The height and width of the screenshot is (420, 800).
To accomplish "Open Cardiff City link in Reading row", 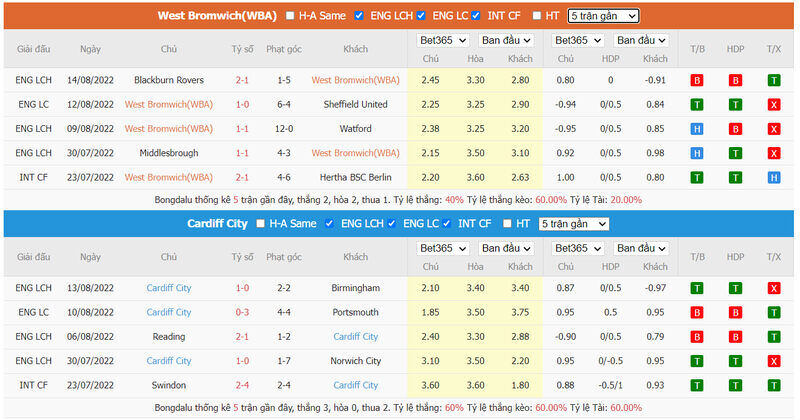I will click(x=356, y=337).
